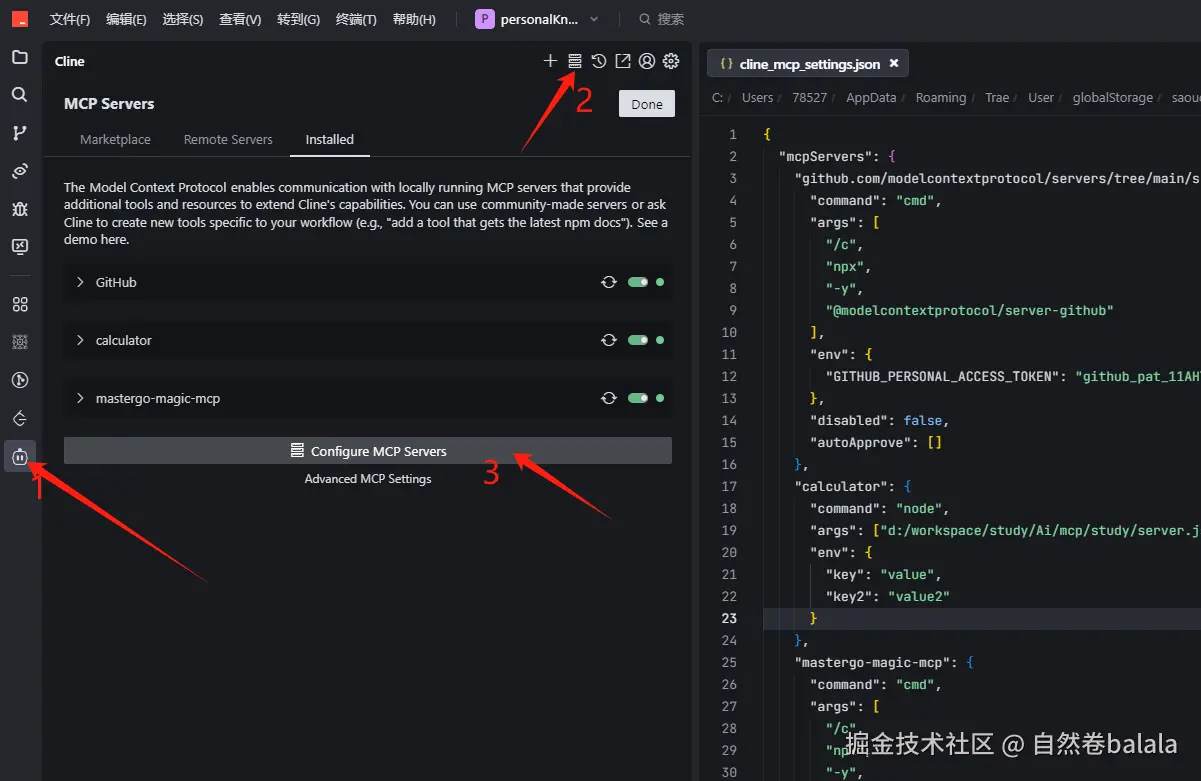
Task: Expand the GitHub server row
Action: [80, 283]
